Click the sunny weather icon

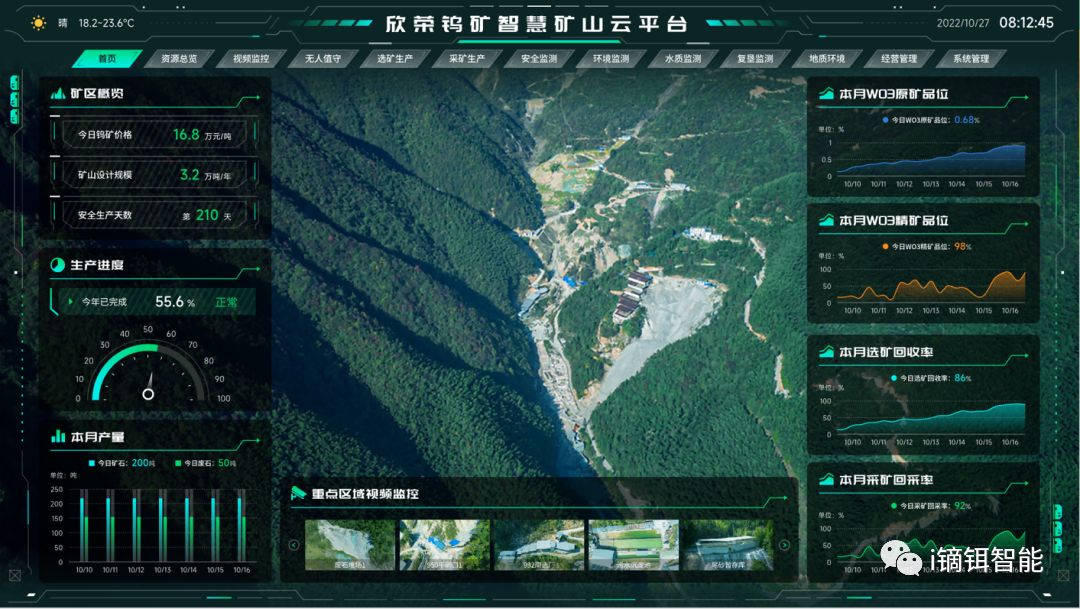(x=39, y=23)
